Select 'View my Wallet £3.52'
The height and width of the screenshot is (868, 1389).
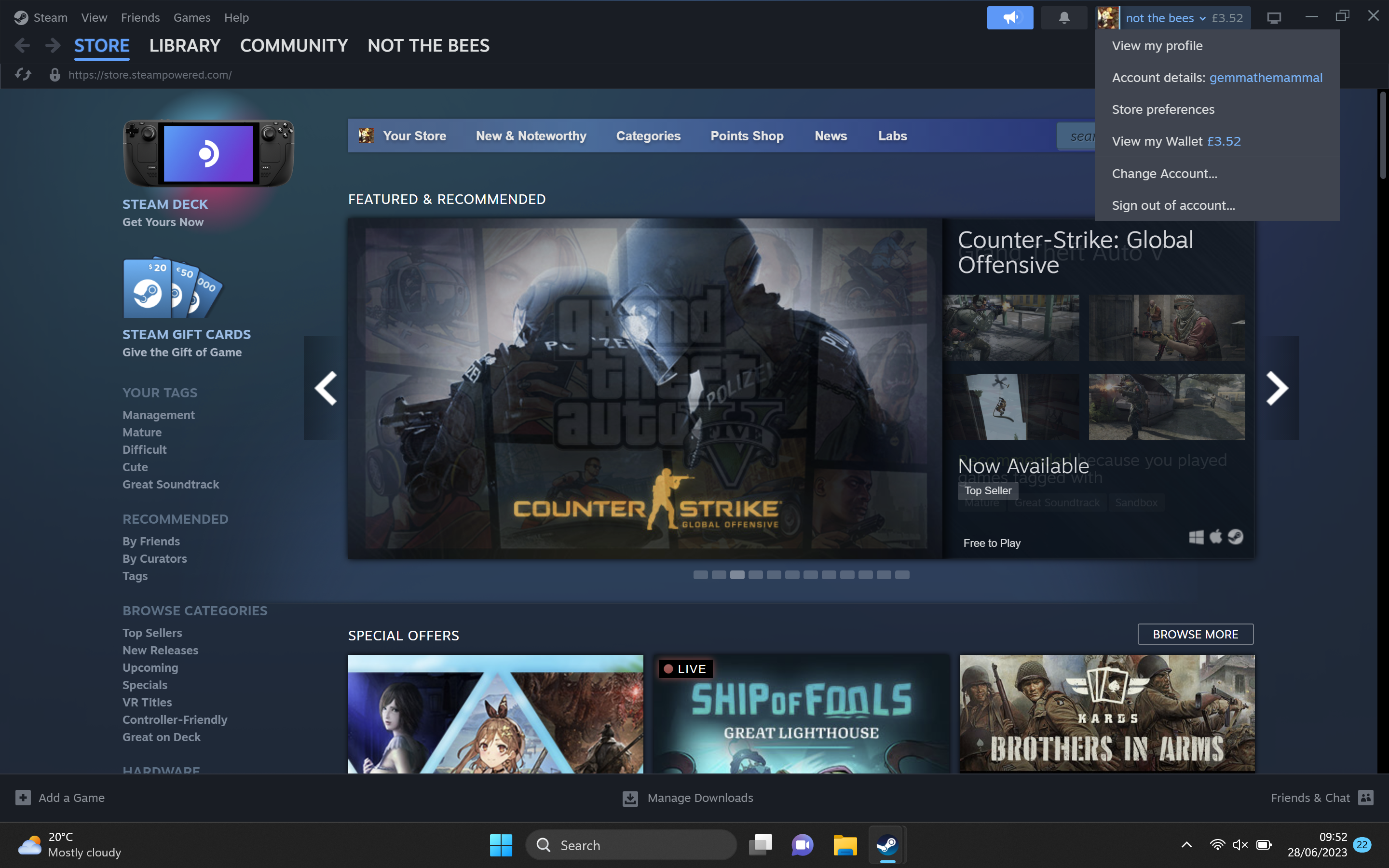1217,141
